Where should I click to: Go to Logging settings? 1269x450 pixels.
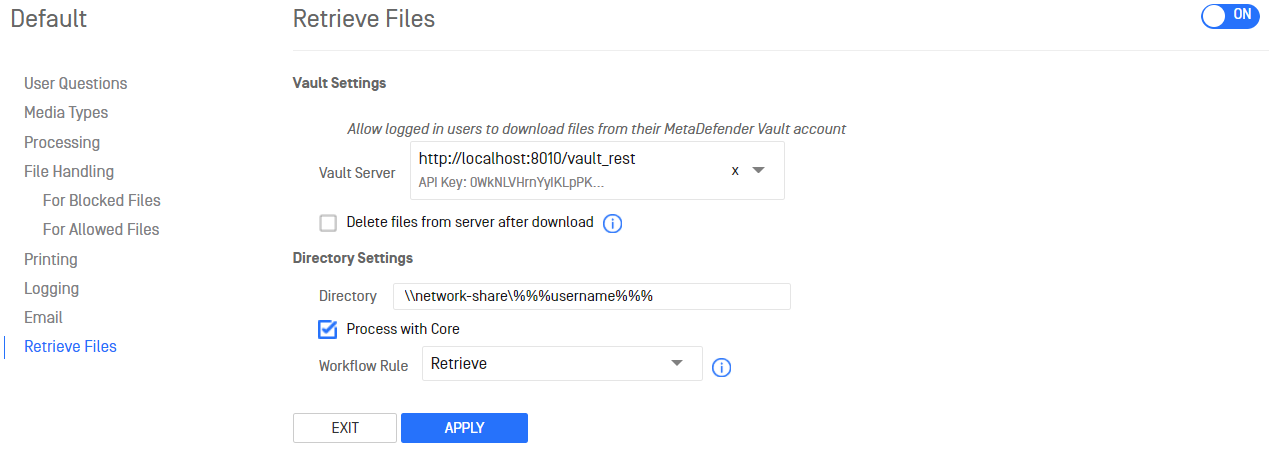coord(52,288)
